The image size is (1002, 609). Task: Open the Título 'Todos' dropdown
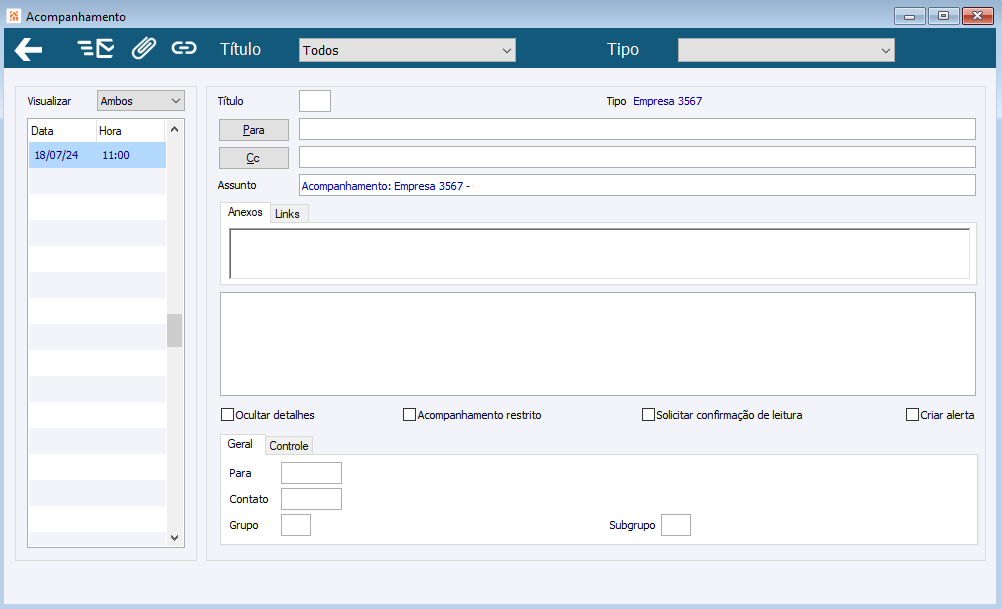click(x=407, y=50)
